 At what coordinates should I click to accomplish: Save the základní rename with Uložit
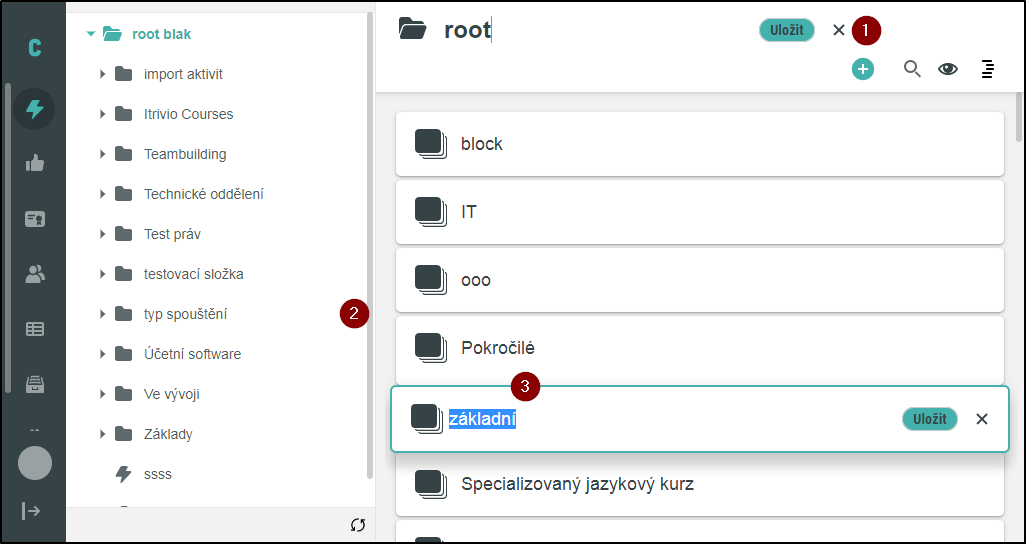(929, 419)
